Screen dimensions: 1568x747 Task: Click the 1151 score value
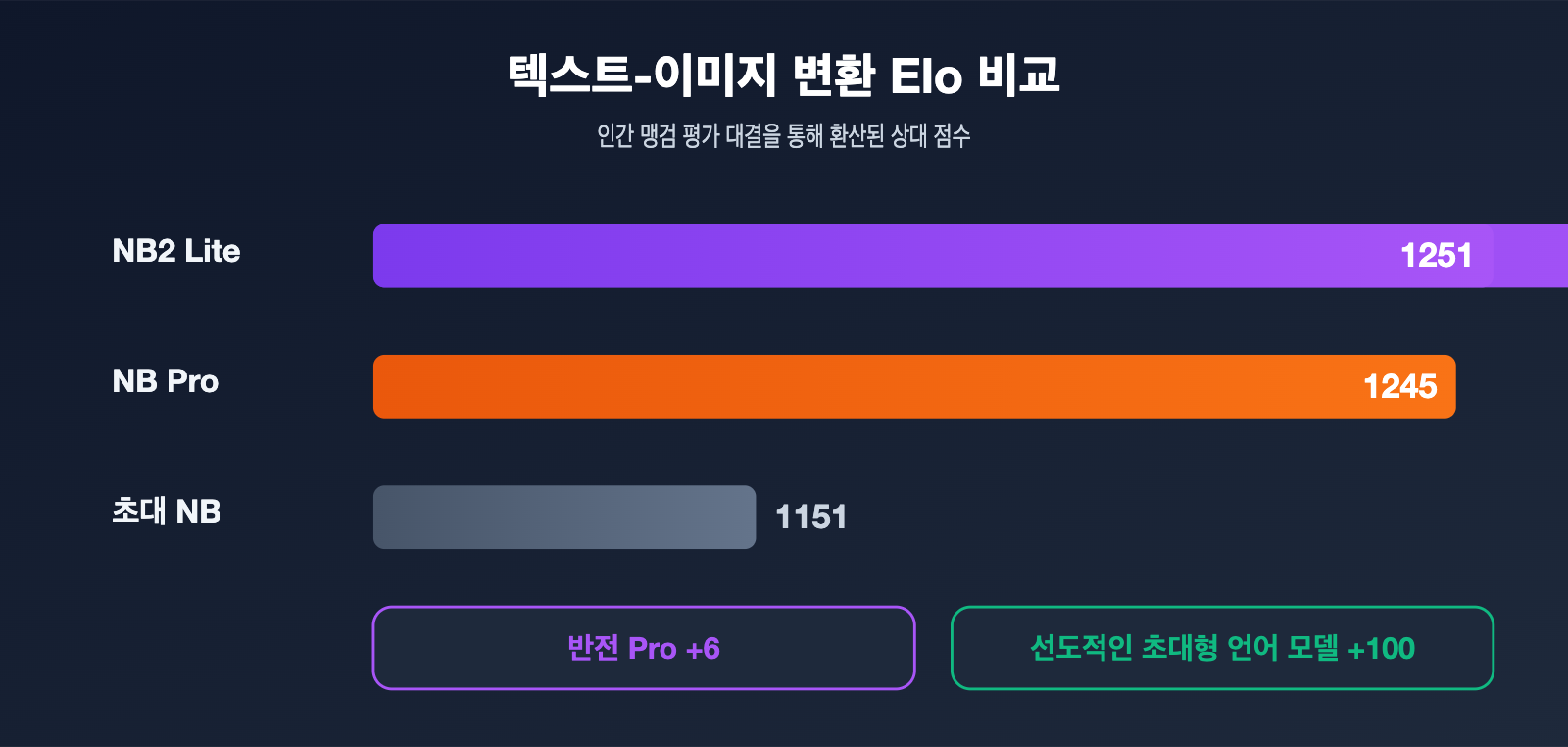point(811,517)
